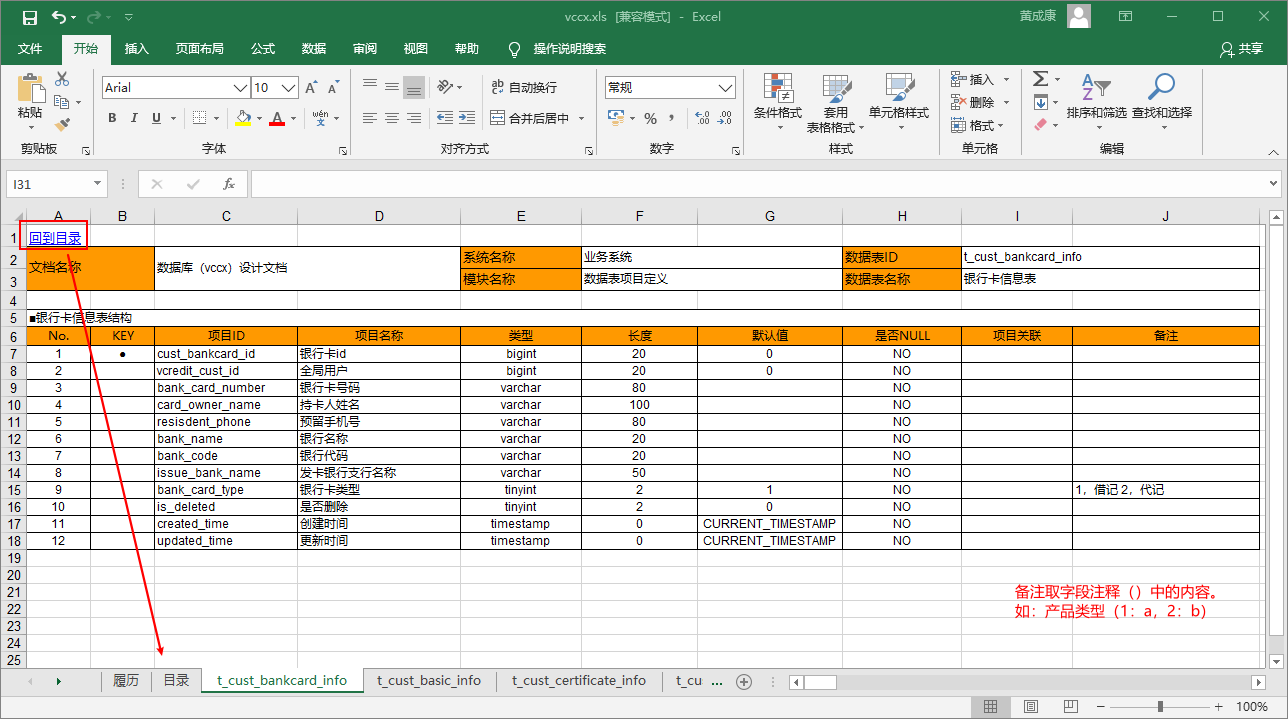This screenshot has width=1288, height=719.
Task: Pick up formatting with the Format Painter brush
Action: pyautogui.click(x=62, y=125)
